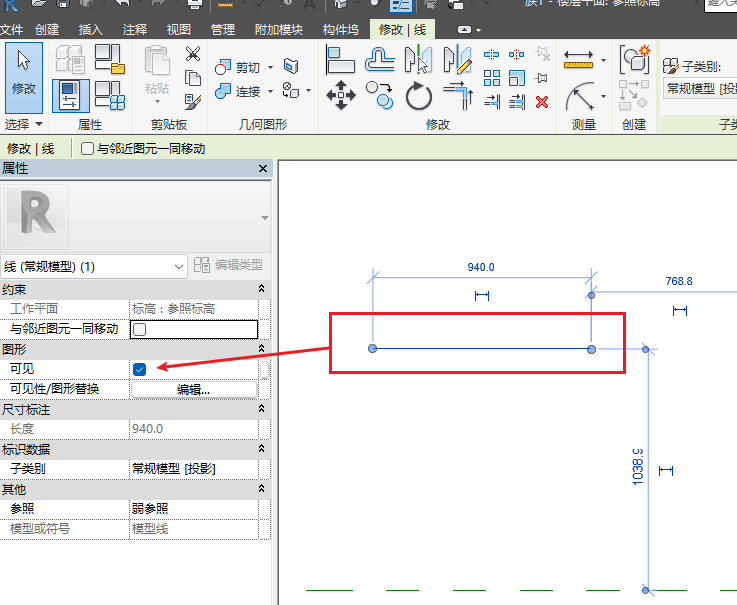The height and width of the screenshot is (605, 737).
Task: Select the Scale tool
Action: (517, 78)
